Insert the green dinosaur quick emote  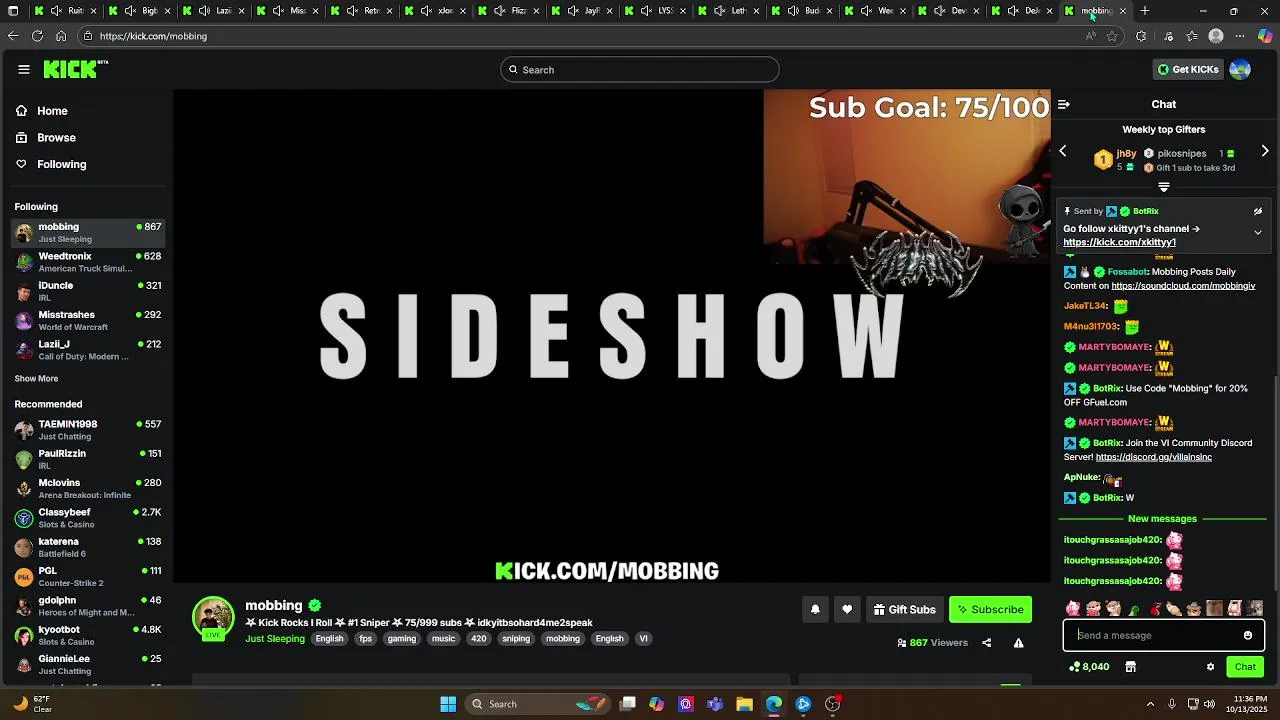[1134, 608]
